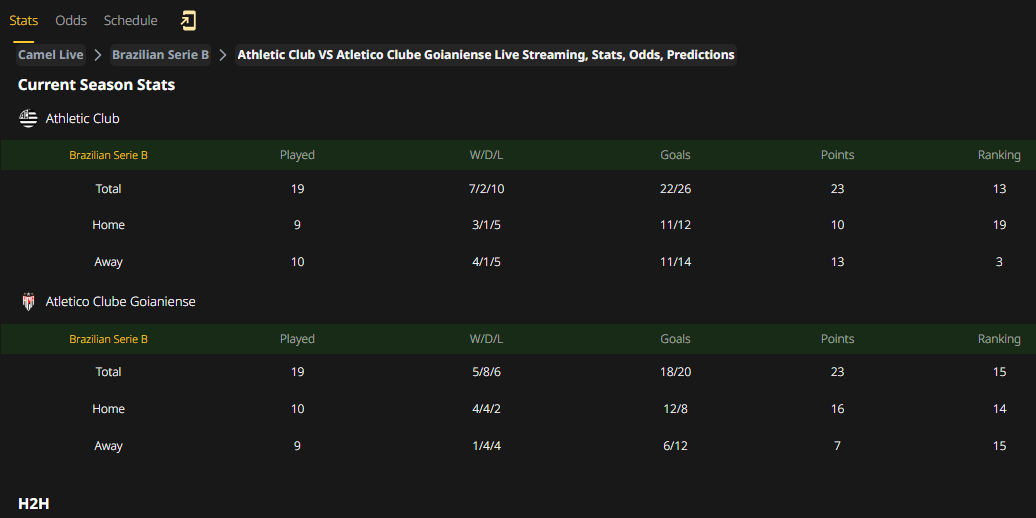Open the Stats tab
The image size is (1036, 518).
pos(24,20)
